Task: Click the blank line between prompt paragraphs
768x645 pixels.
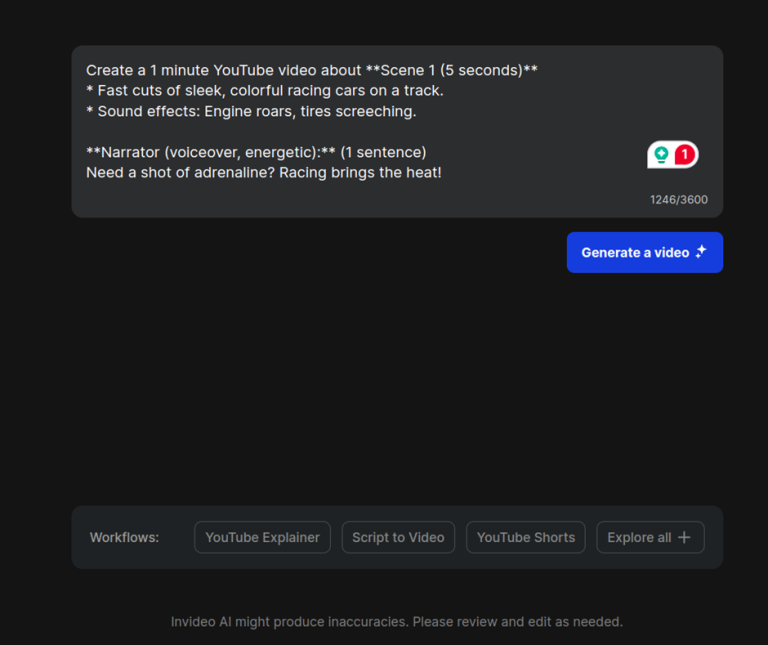Action: pyautogui.click(x=300, y=131)
